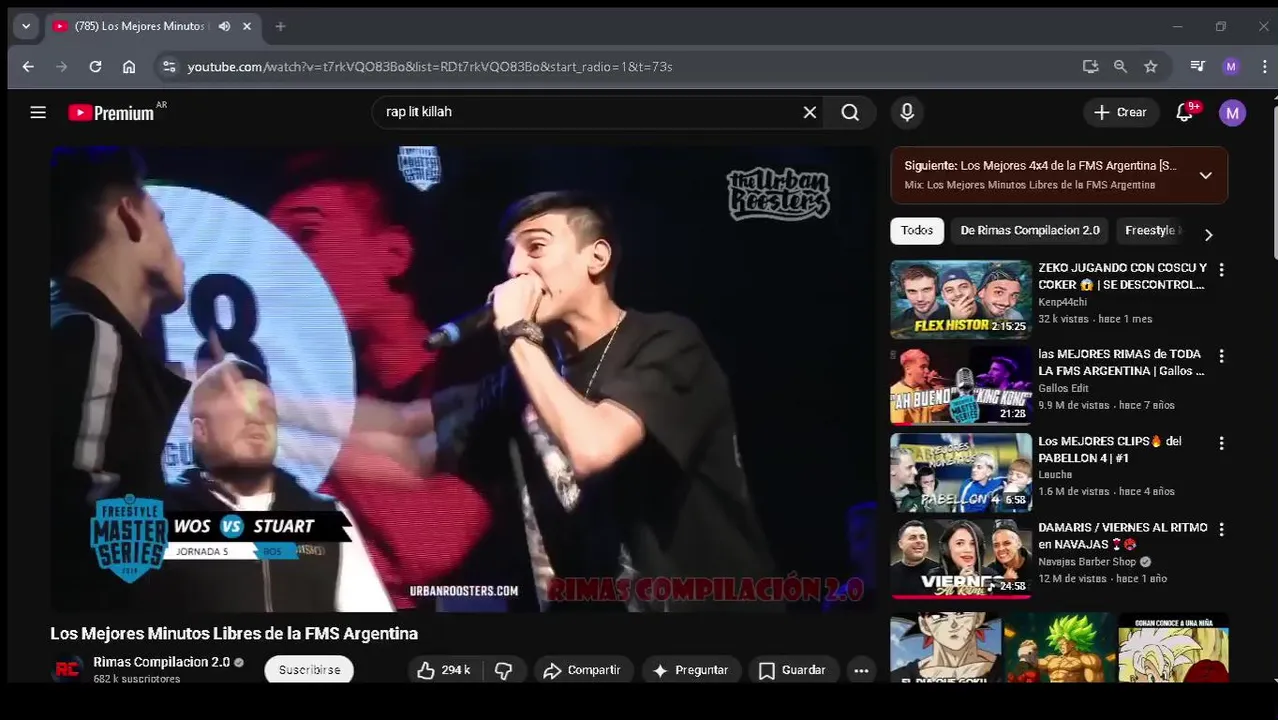Image resolution: width=1278 pixels, height=720 pixels.
Task: Expand the Siguiente mix playlist panel
Action: coord(1205,175)
